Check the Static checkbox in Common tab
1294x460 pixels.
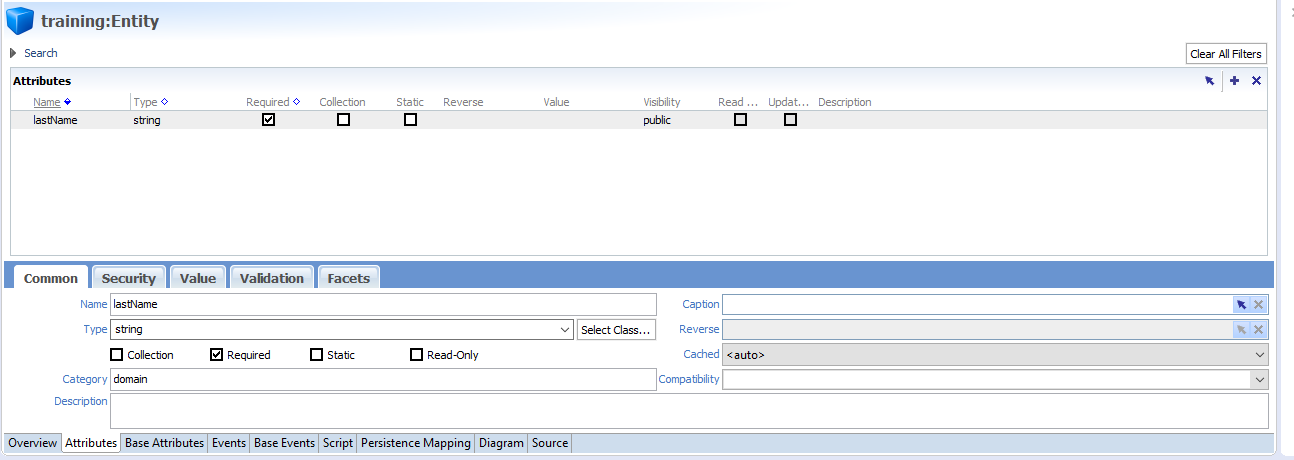tap(317, 355)
